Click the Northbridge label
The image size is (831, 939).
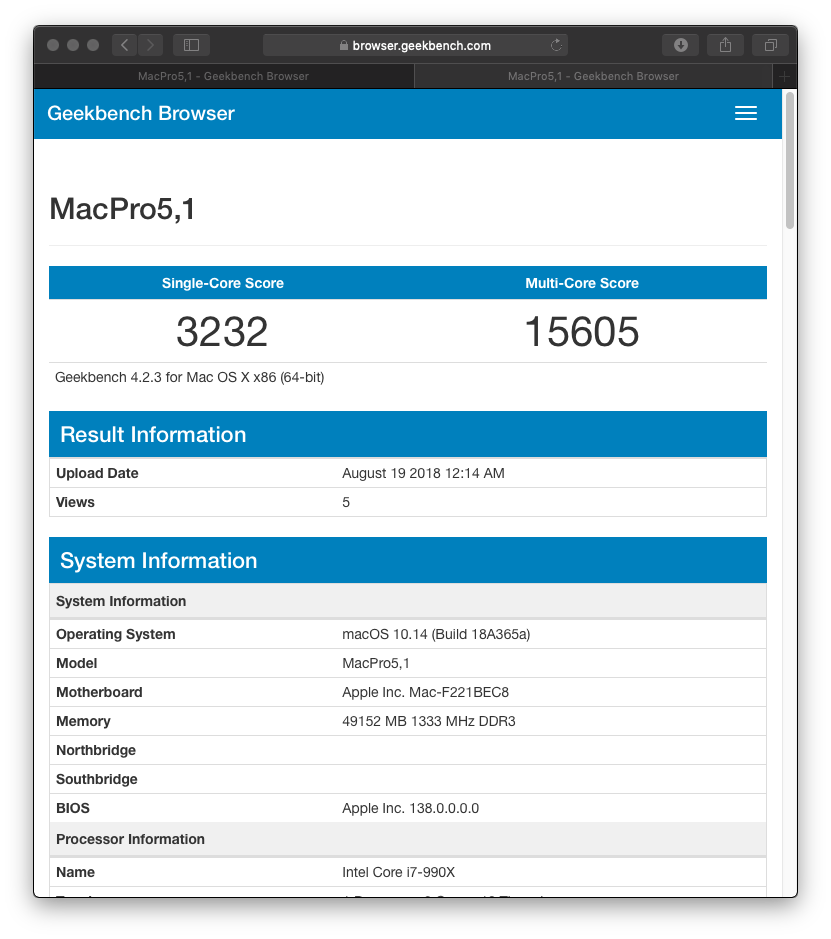(x=96, y=750)
